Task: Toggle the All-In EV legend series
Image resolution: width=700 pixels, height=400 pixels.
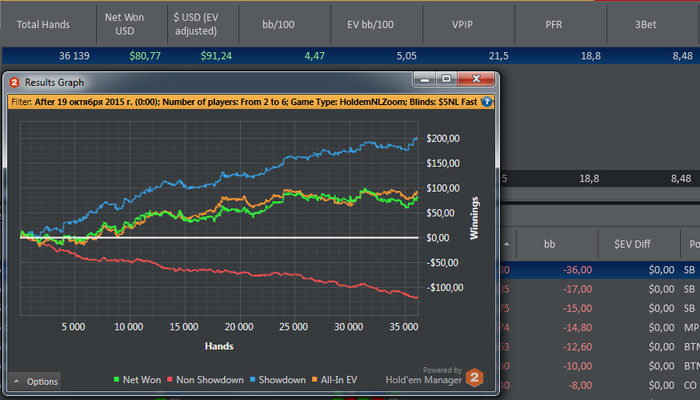Action: click(x=334, y=379)
